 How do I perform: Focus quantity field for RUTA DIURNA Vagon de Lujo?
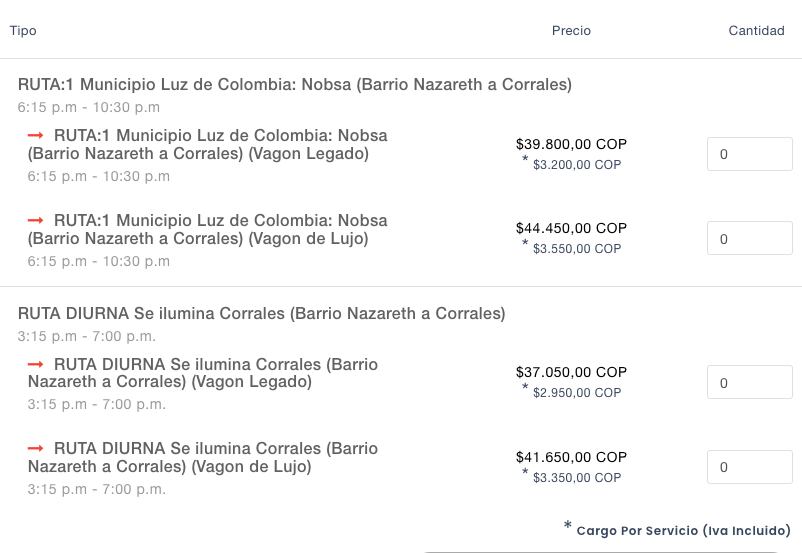pyautogui.click(x=749, y=467)
